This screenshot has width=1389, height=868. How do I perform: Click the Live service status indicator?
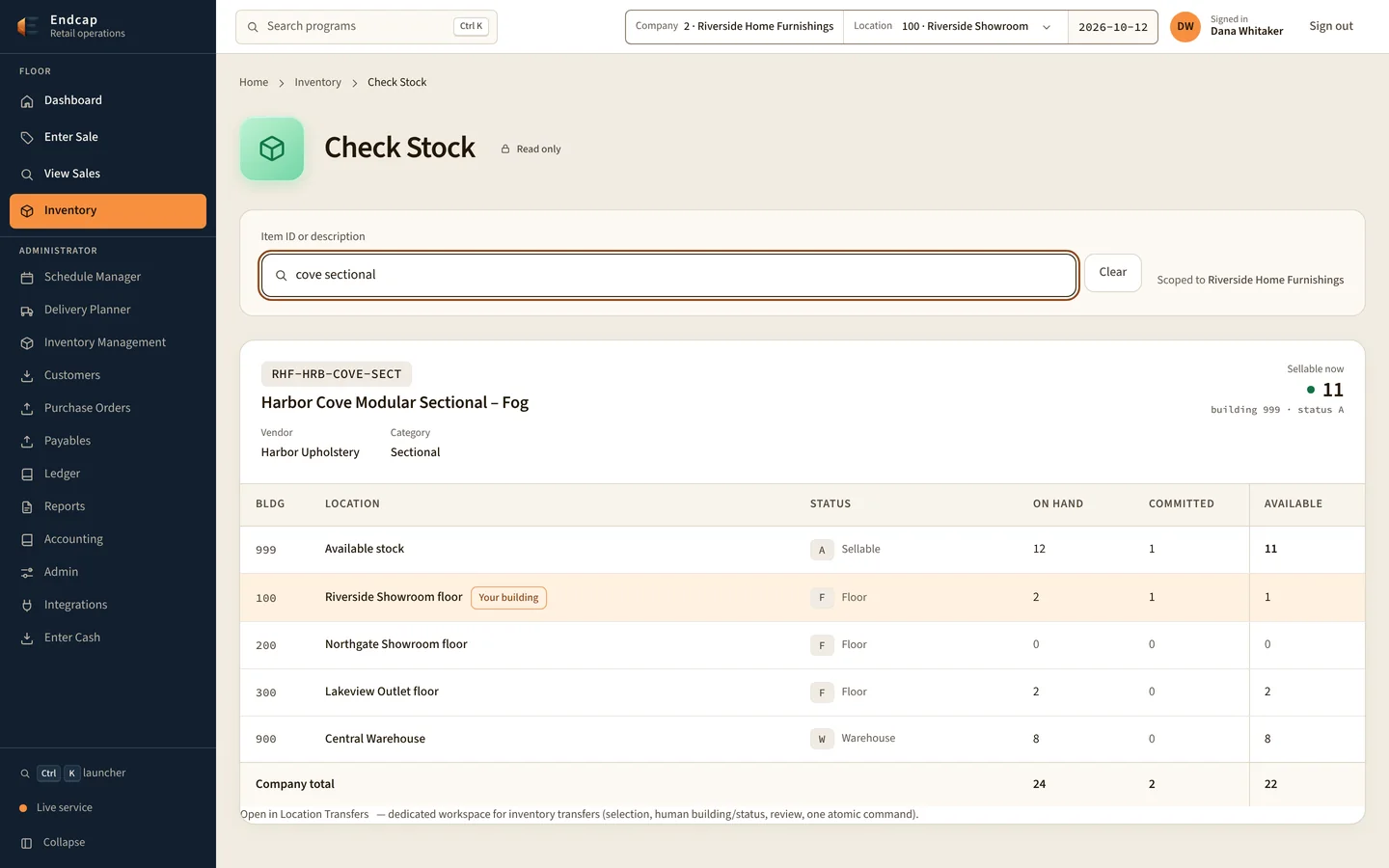coord(56,808)
